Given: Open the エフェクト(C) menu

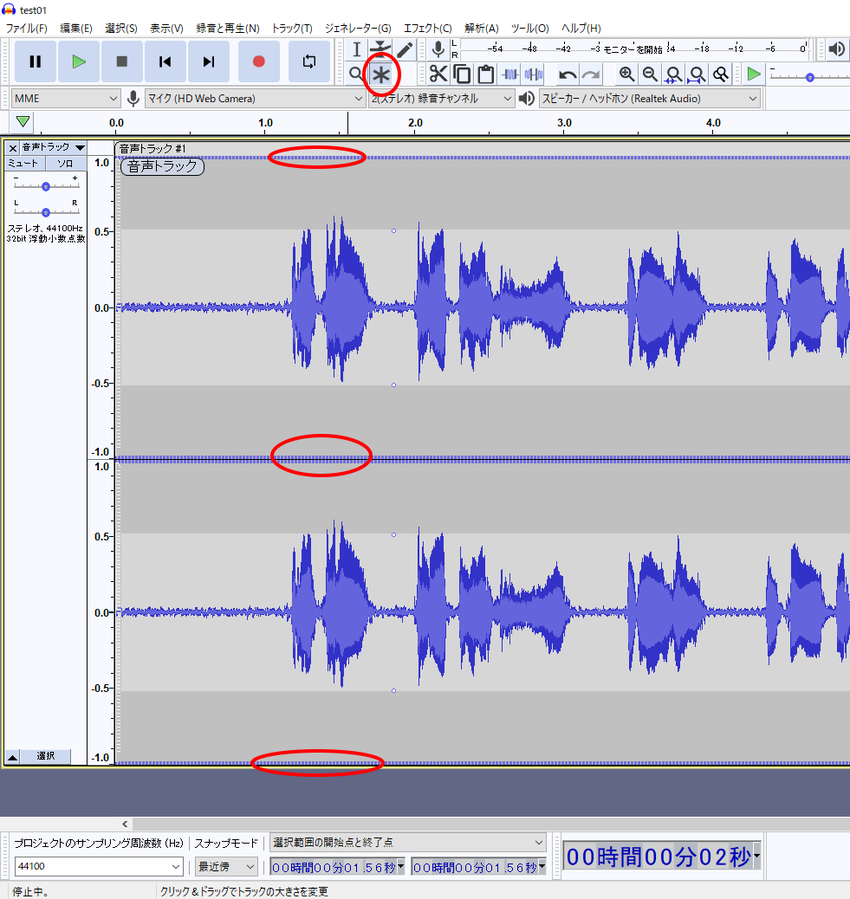Looking at the screenshot, I should point(428,28).
